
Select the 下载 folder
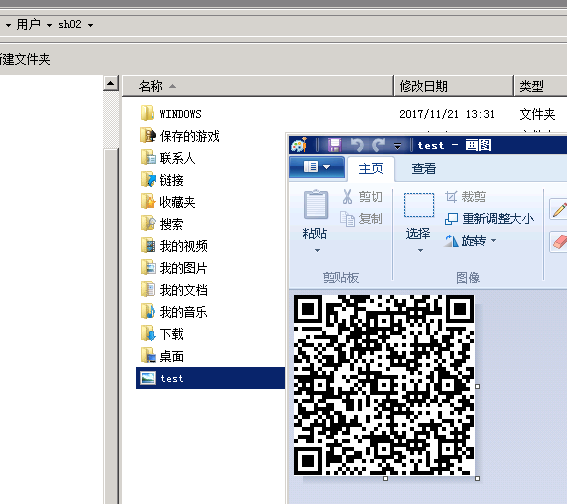(162, 334)
